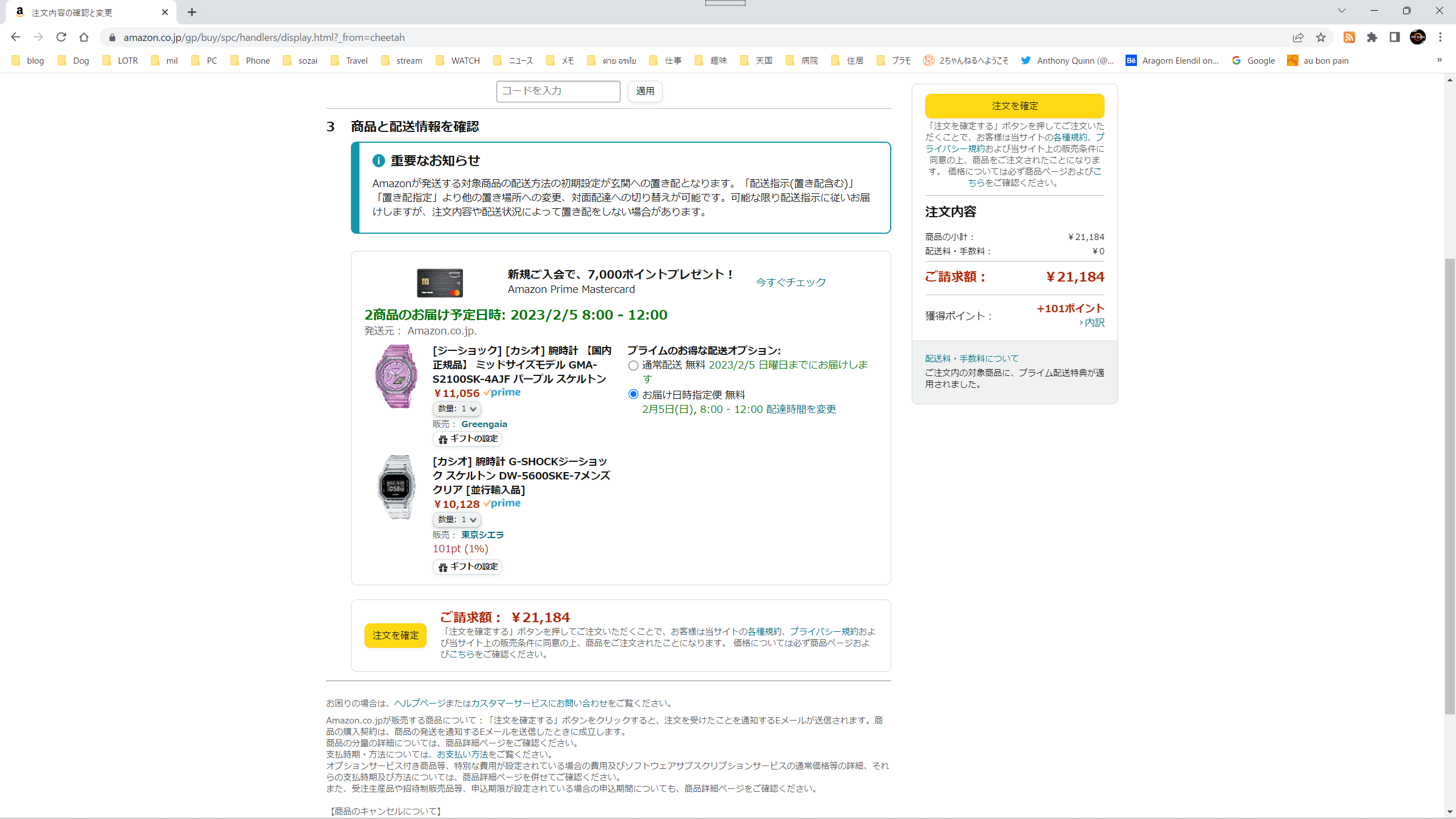Open the 東京シエラ seller link
Viewport: 1456px width, 819px height.
pos(482,535)
